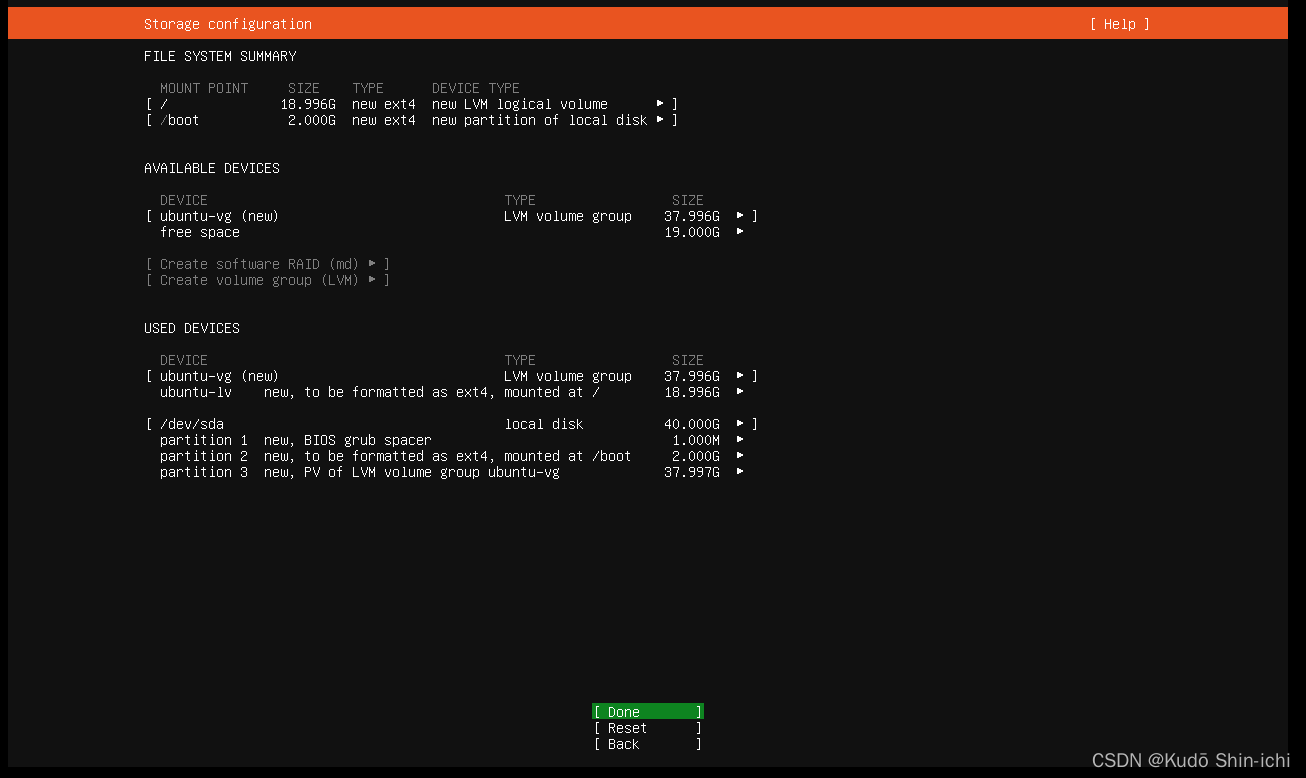Expand the /dev/sda local disk arrow
This screenshot has width=1306, height=778.
(740, 424)
